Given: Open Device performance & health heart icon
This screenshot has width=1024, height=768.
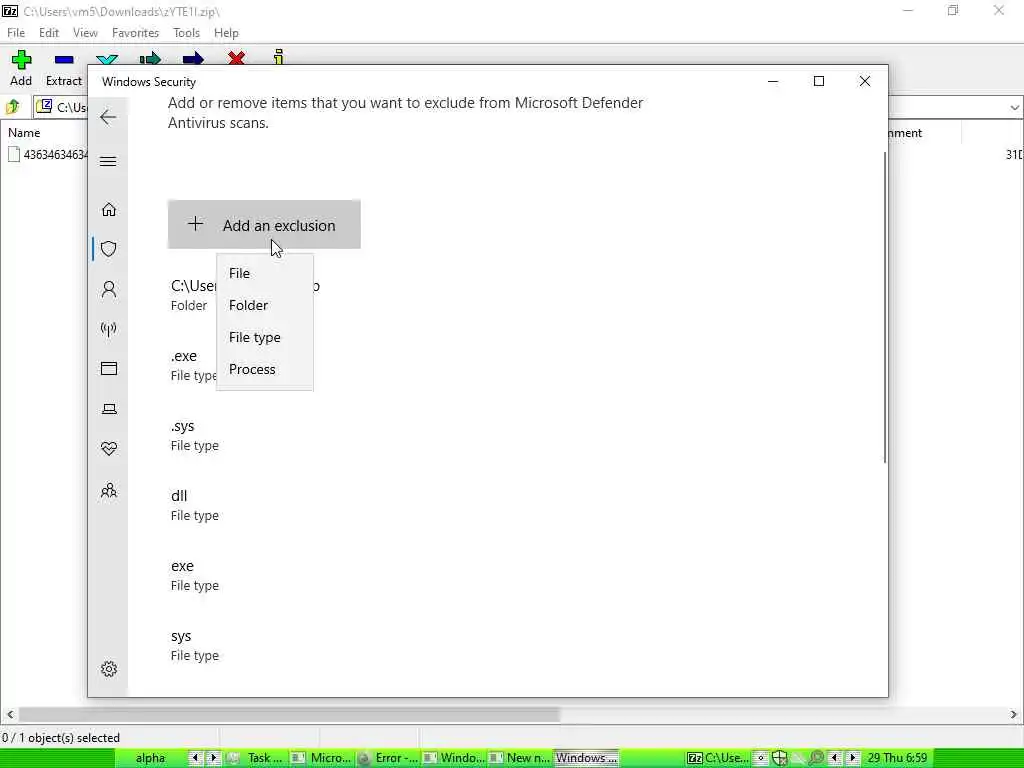Looking at the screenshot, I should pyautogui.click(x=109, y=449).
